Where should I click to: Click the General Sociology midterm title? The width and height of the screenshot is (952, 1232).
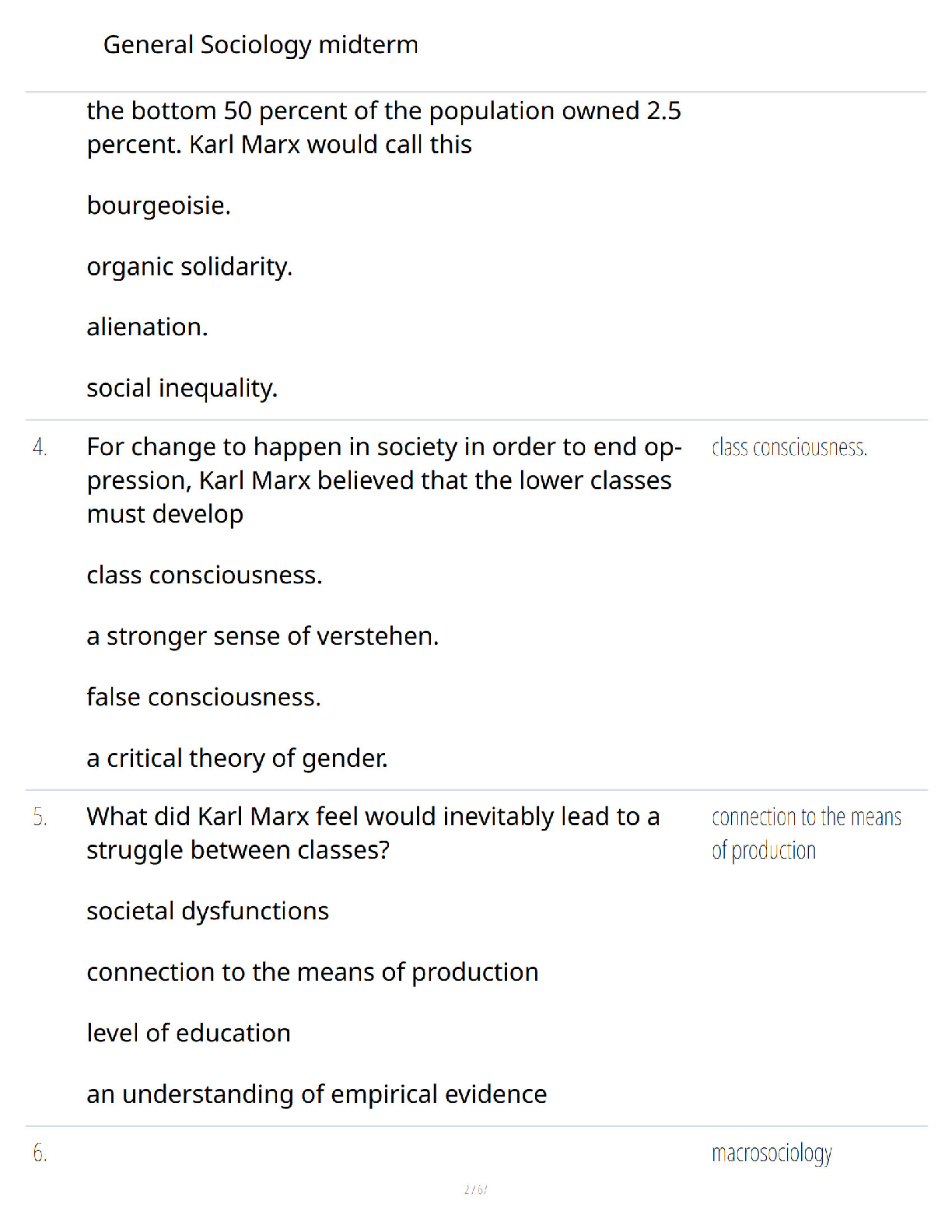coord(261,45)
